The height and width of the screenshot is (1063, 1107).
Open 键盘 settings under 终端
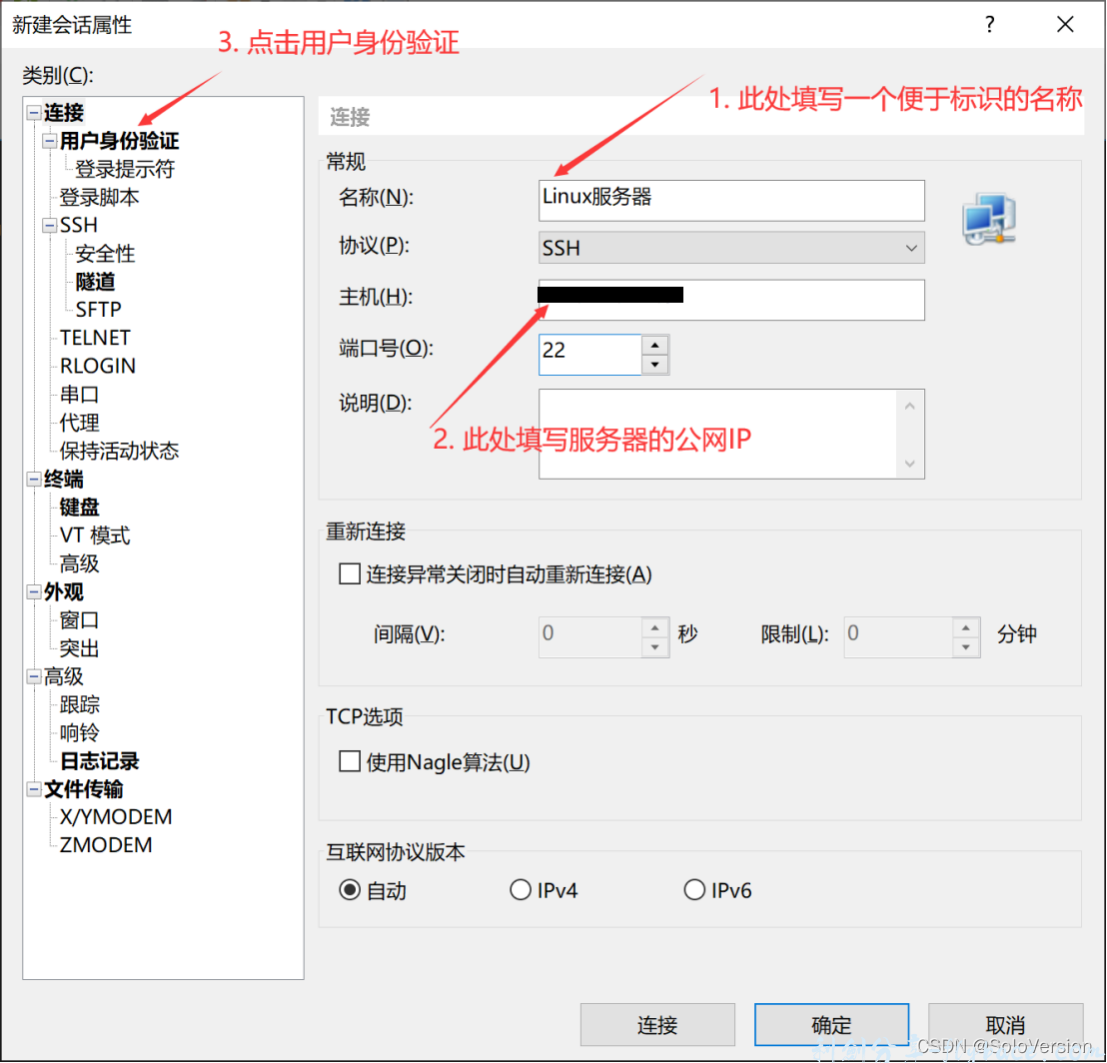coord(79,507)
